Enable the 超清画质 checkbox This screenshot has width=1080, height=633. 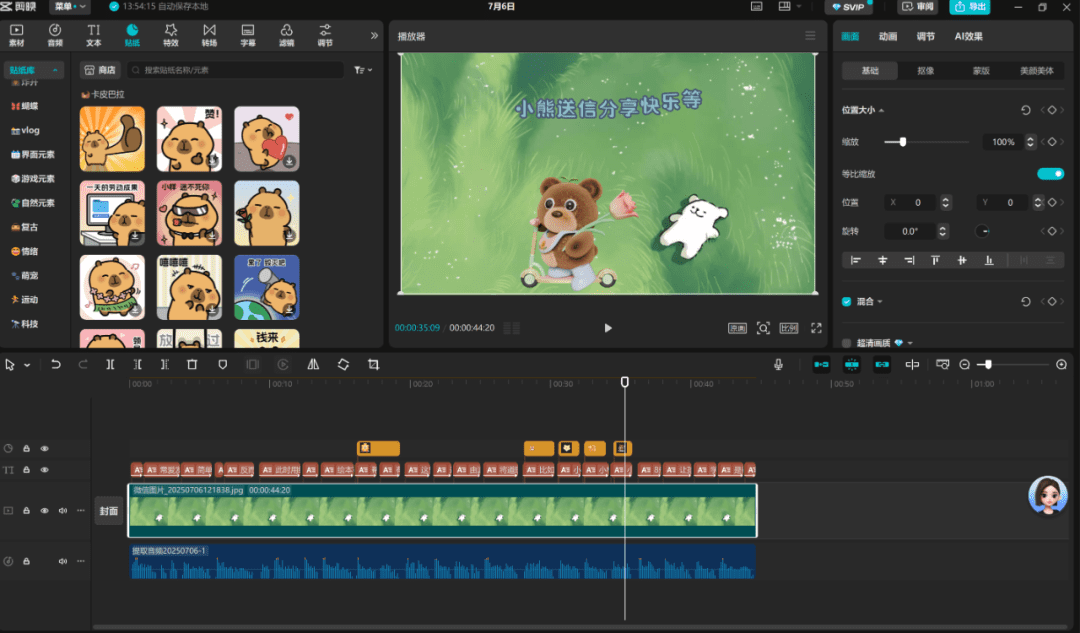[x=847, y=343]
